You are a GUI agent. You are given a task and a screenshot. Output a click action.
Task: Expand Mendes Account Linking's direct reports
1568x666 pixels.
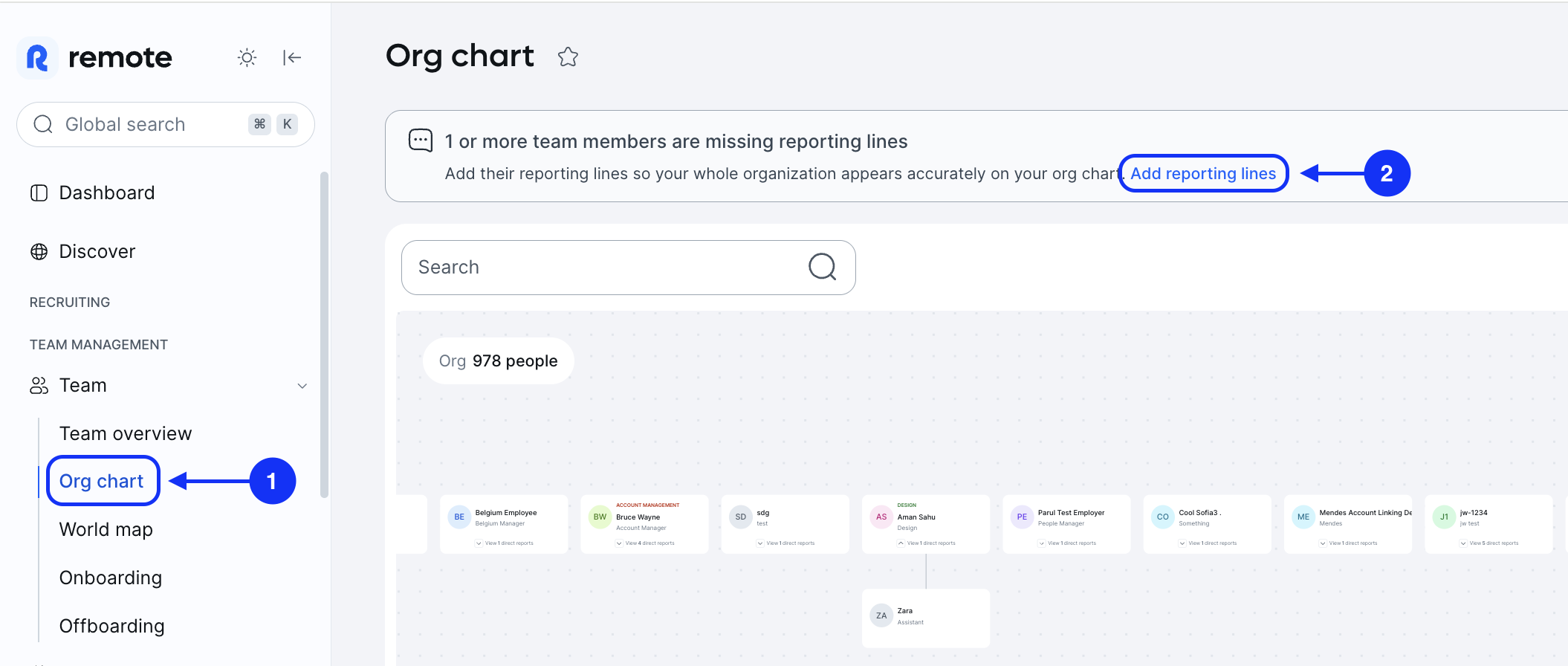1349,543
